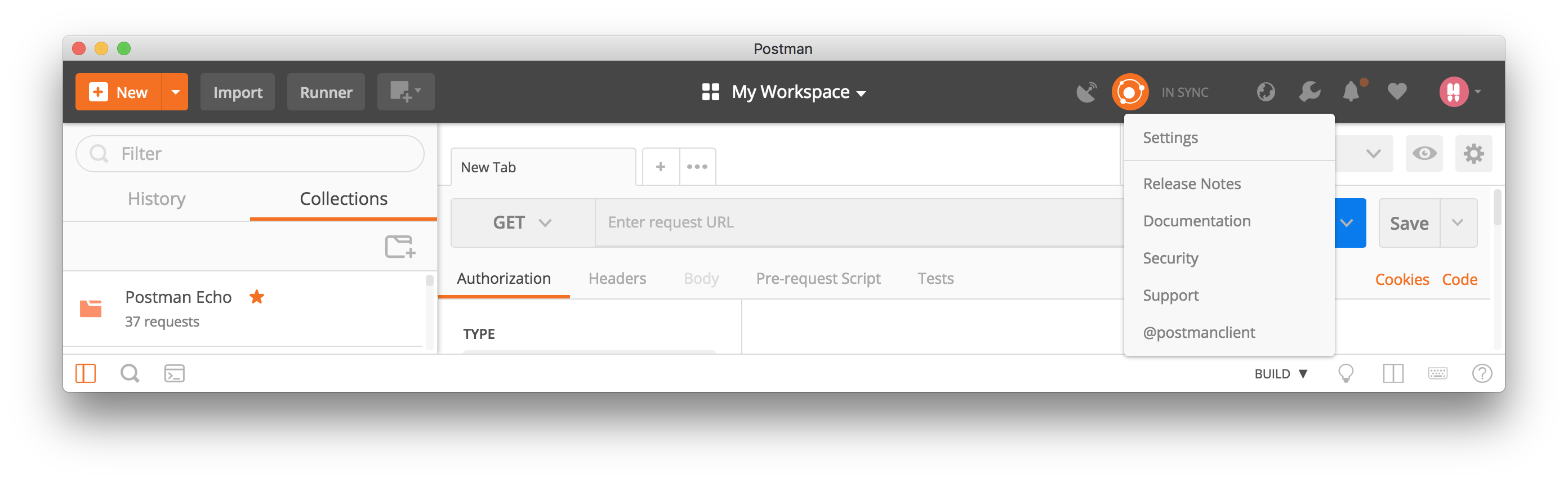This screenshot has width=1568, height=482.
Task: Open keyboard shortcuts icon
Action: click(x=1438, y=373)
